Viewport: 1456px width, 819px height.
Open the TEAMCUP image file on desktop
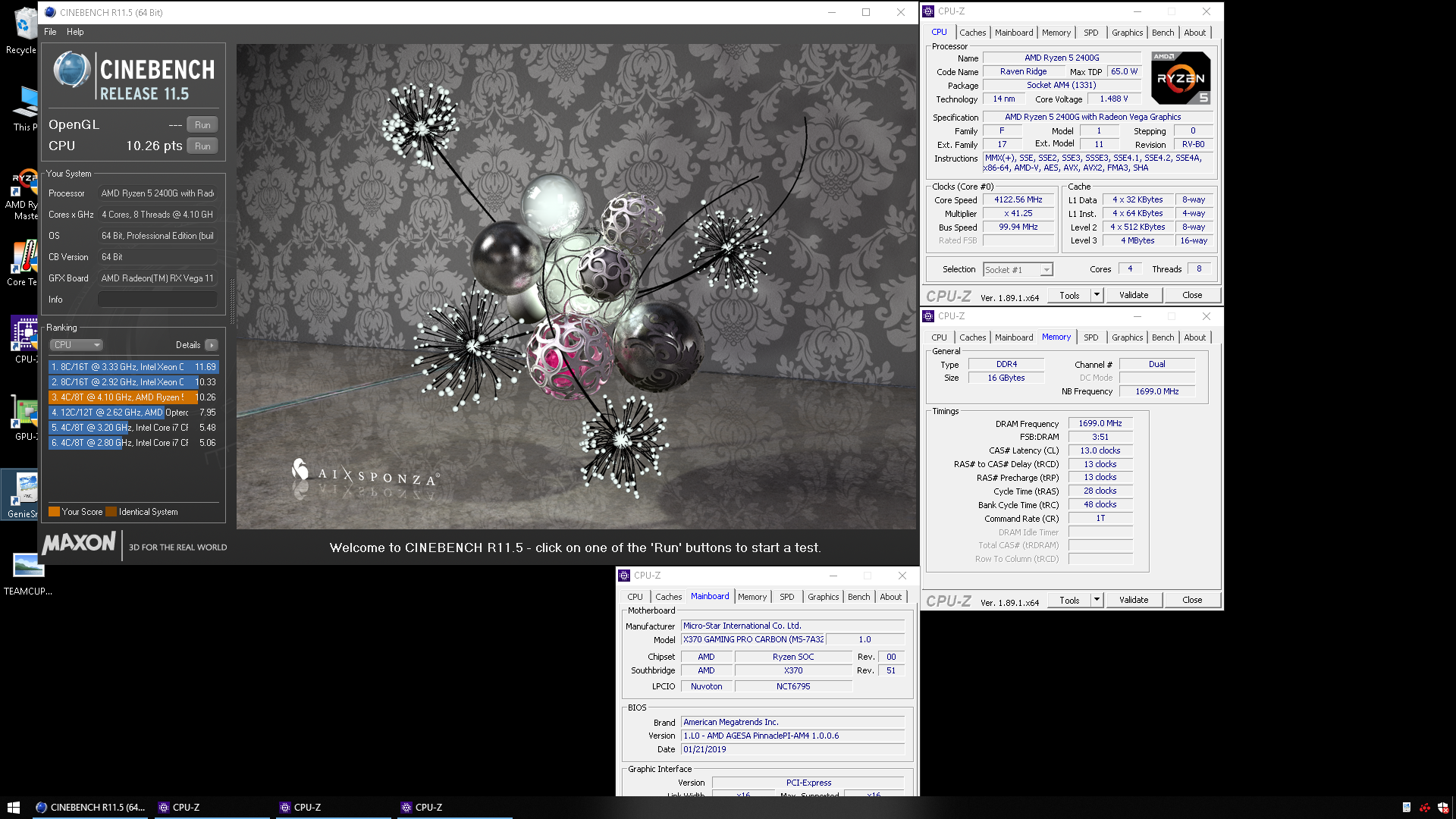(28, 574)
